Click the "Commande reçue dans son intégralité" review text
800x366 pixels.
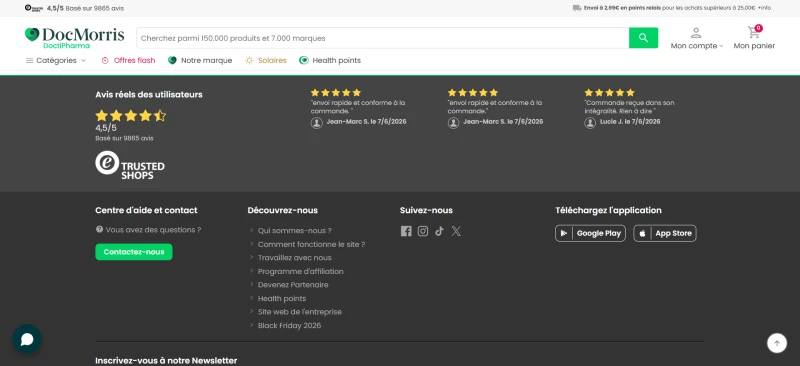coord(629,107)
